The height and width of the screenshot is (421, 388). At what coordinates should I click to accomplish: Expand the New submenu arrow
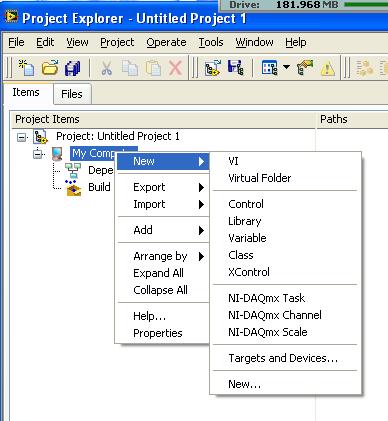pyautogui.click(x=201, y=162)
